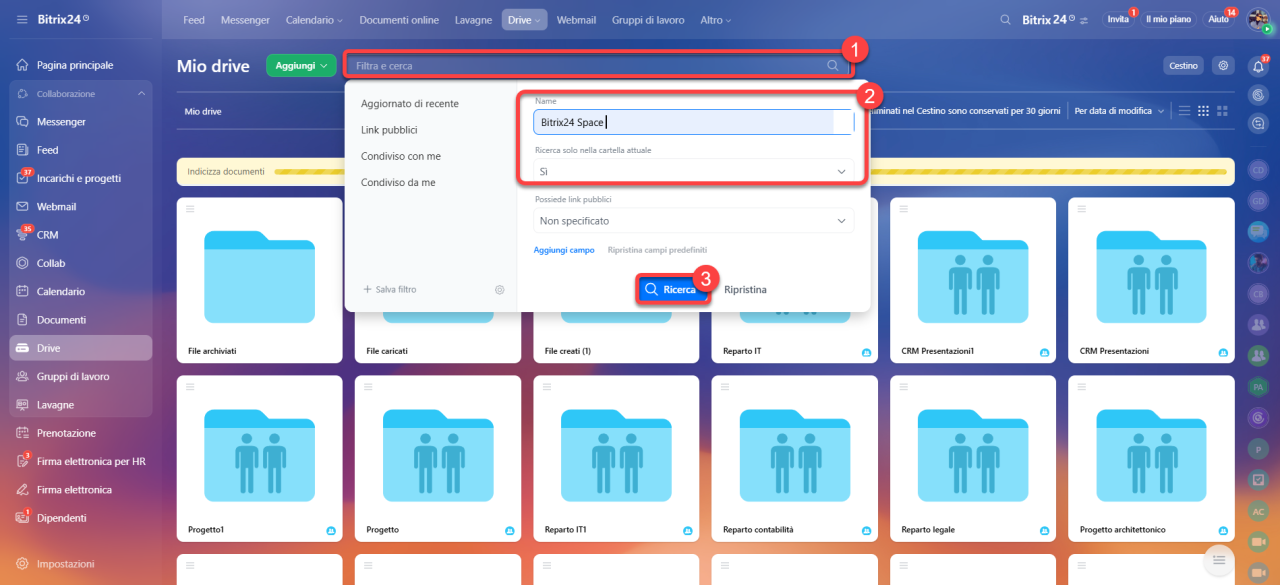The image size is (1280, 585).
Task: Open the Aggiungi dropdown button
Action: [x=301, y=65]
